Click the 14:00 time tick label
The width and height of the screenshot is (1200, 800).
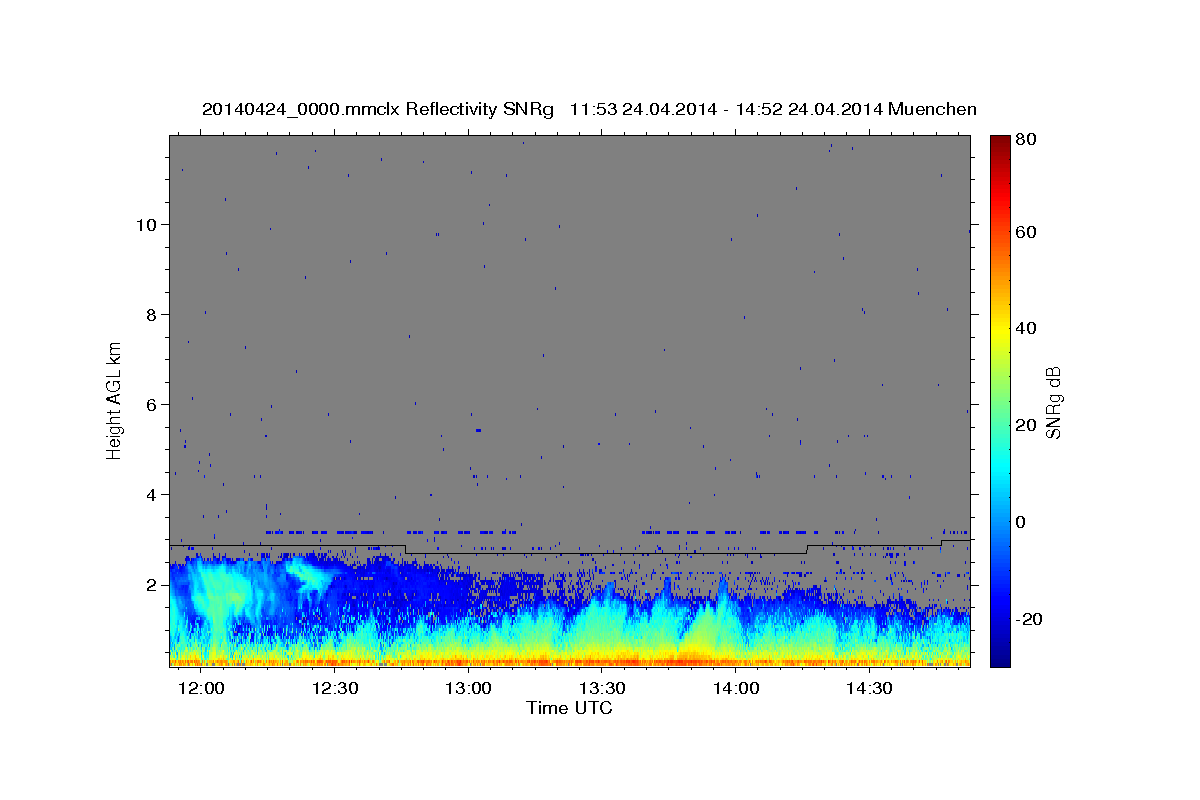tap(737, 689)
